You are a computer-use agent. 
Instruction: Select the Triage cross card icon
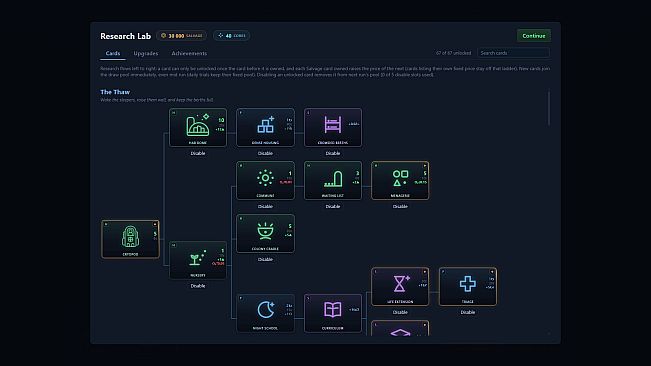tap(467, 283)
